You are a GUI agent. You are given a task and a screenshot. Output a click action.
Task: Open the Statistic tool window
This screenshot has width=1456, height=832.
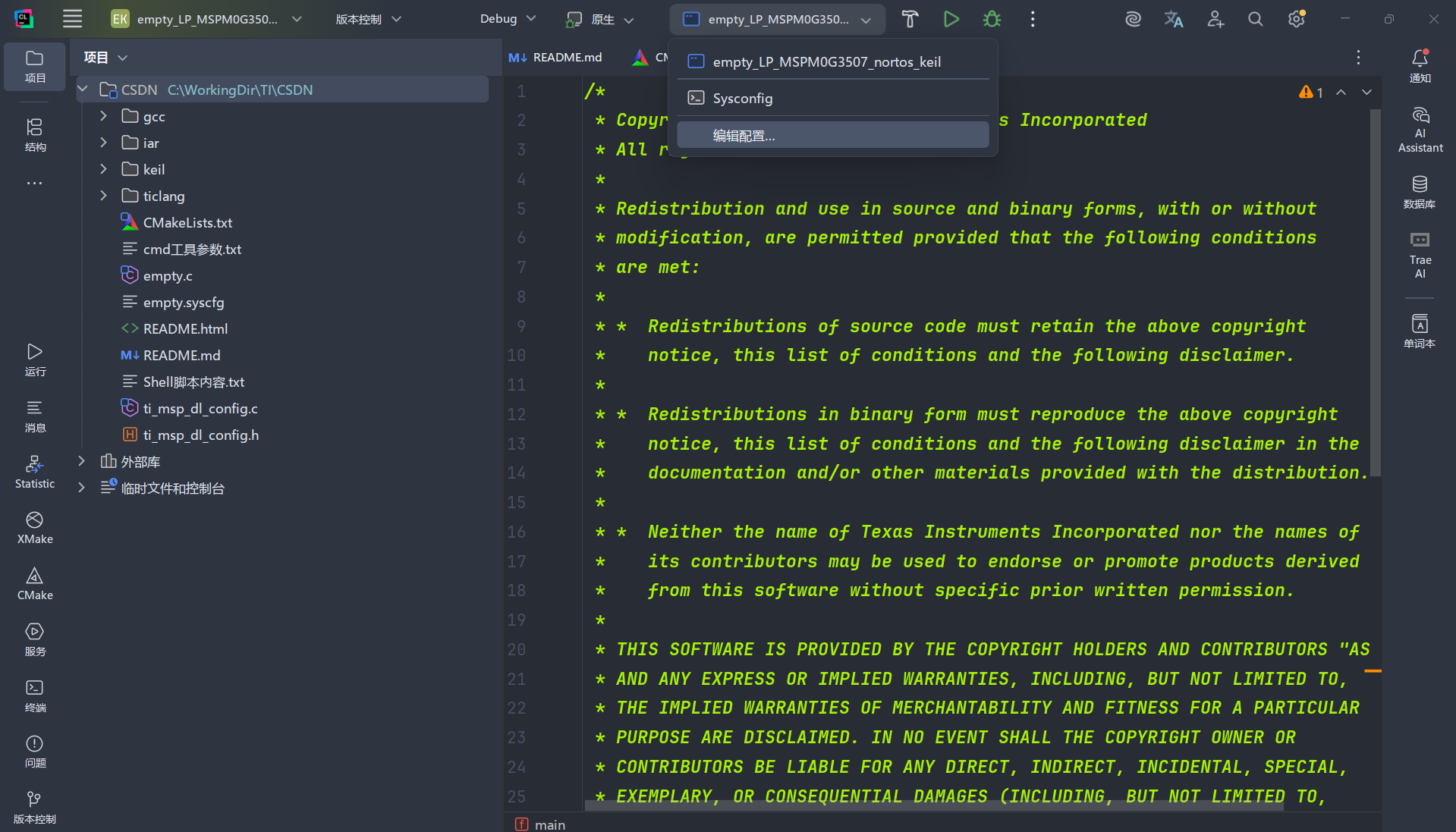35,472
